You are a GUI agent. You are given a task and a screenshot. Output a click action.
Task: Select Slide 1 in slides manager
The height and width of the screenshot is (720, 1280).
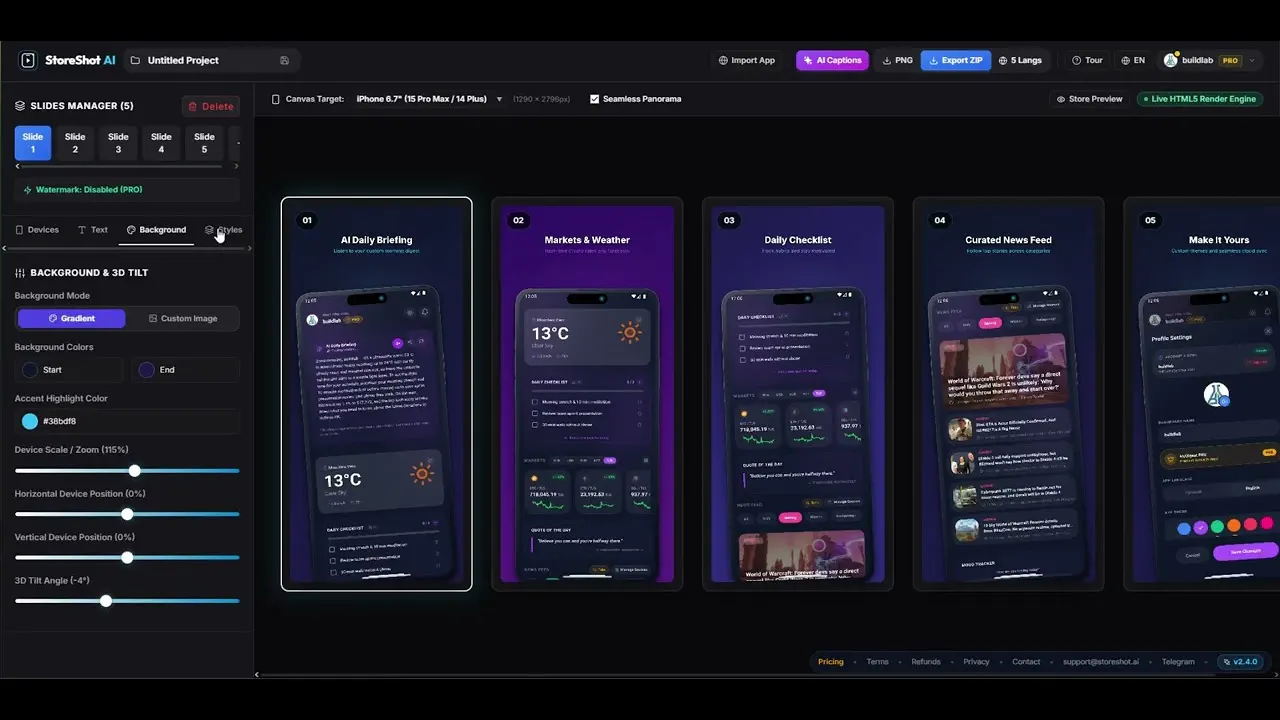[33, 143]
